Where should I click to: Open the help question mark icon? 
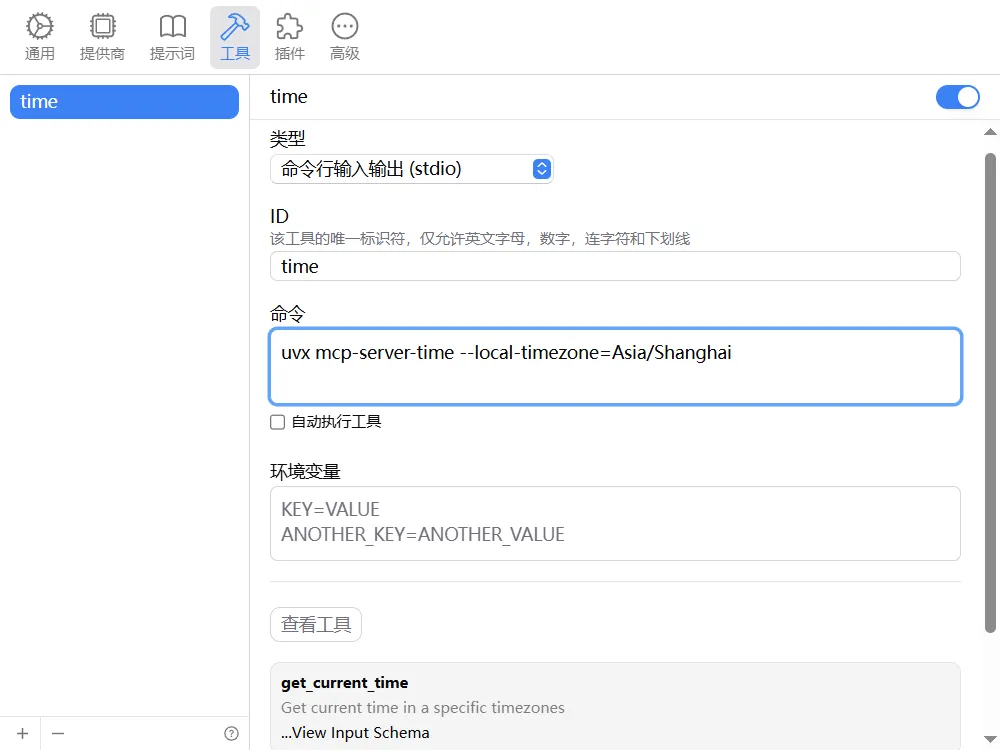pos(231,733)
